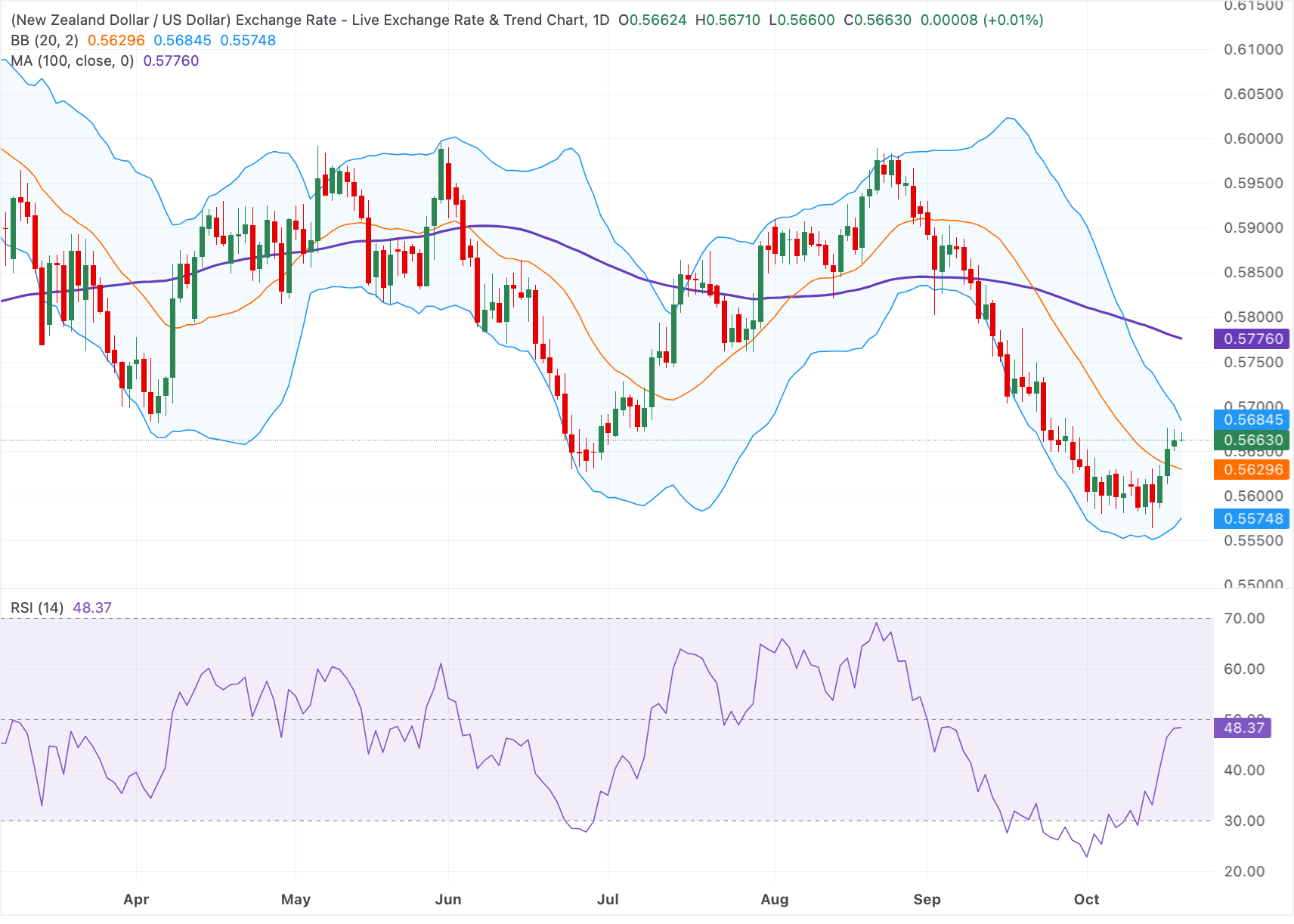Click the 30.00 RSI axis label
The height and width of the screenshot is (924, 1294).
(x=1244, y=820)
